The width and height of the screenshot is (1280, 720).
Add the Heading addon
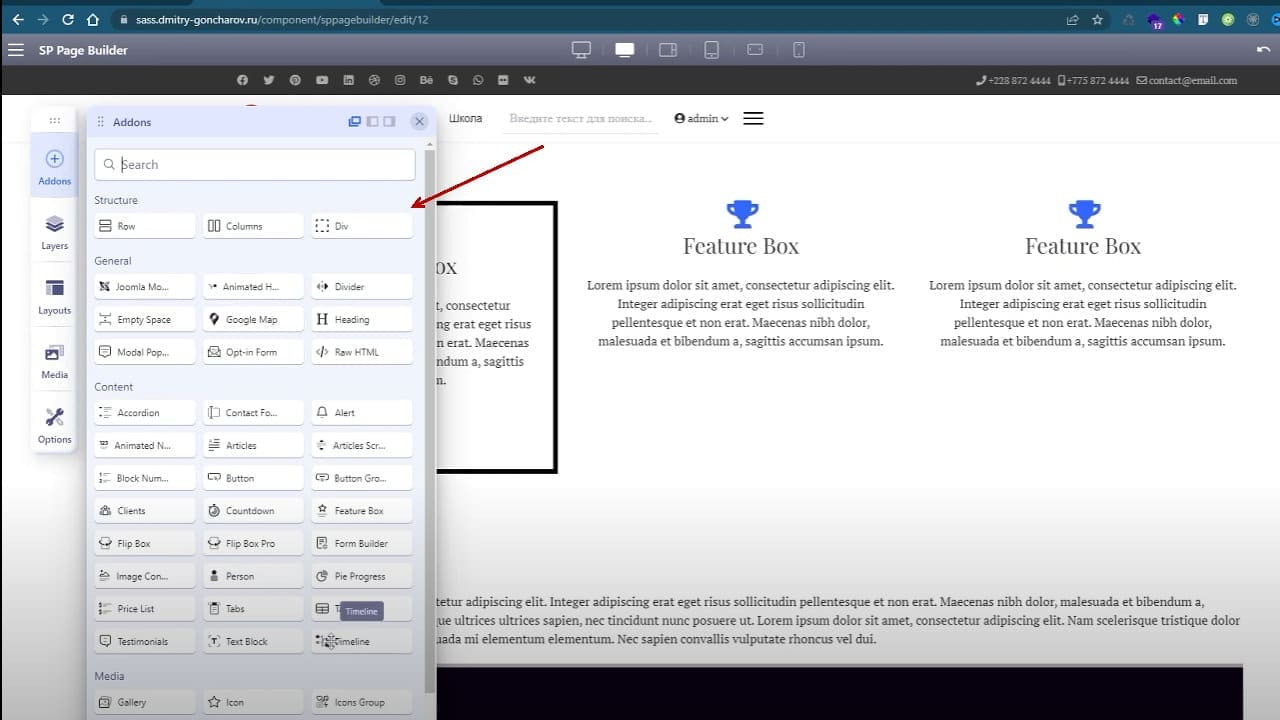[x=362, y=319]
